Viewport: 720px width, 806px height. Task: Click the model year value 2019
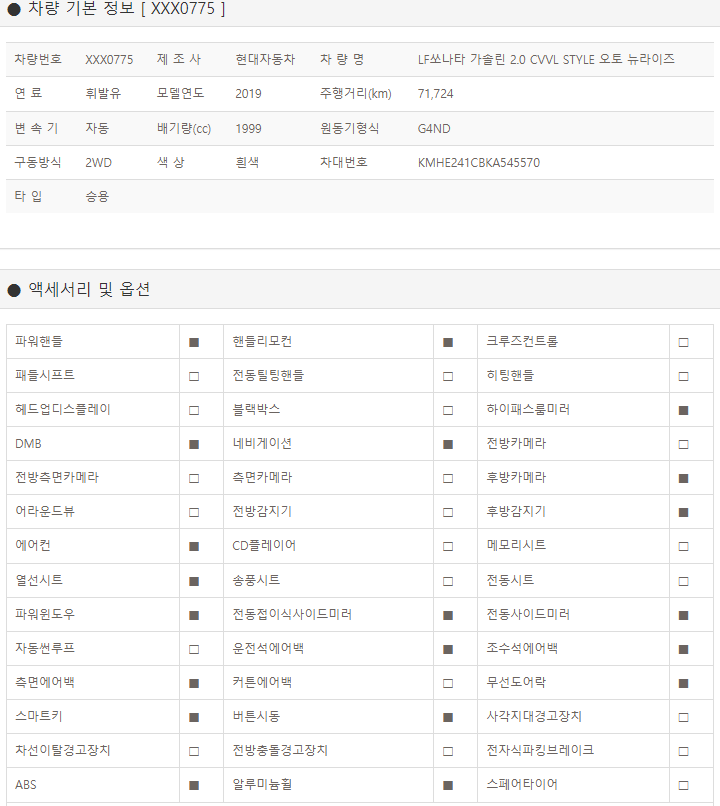point(248,94)
